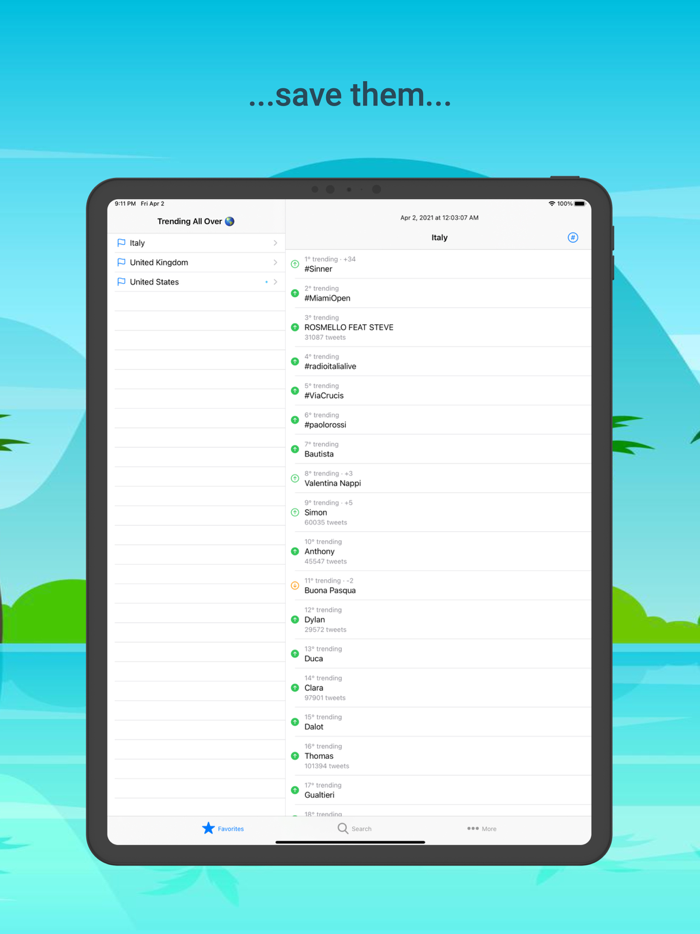The height and width of the screenshot is (934, 700).
Task: Expand the United Kingdom row chevron
Action: 275,262
